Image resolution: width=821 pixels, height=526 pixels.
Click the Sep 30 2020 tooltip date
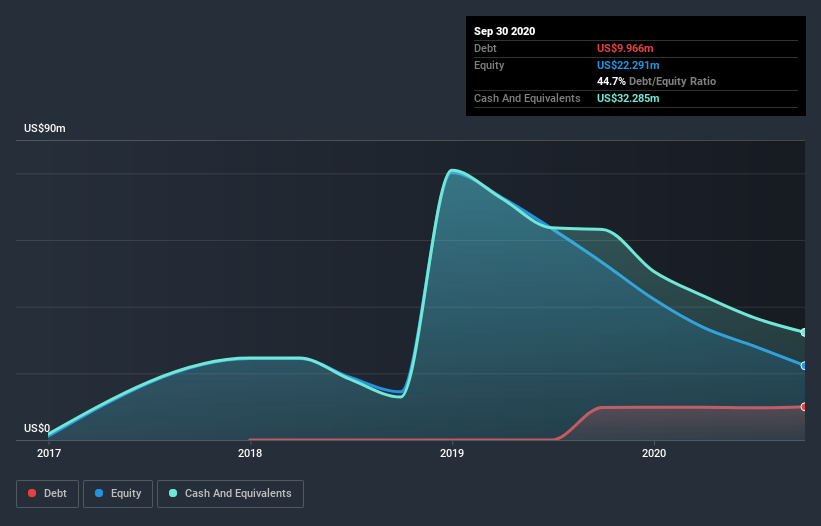pyautogui.click(x=505, y=31)
